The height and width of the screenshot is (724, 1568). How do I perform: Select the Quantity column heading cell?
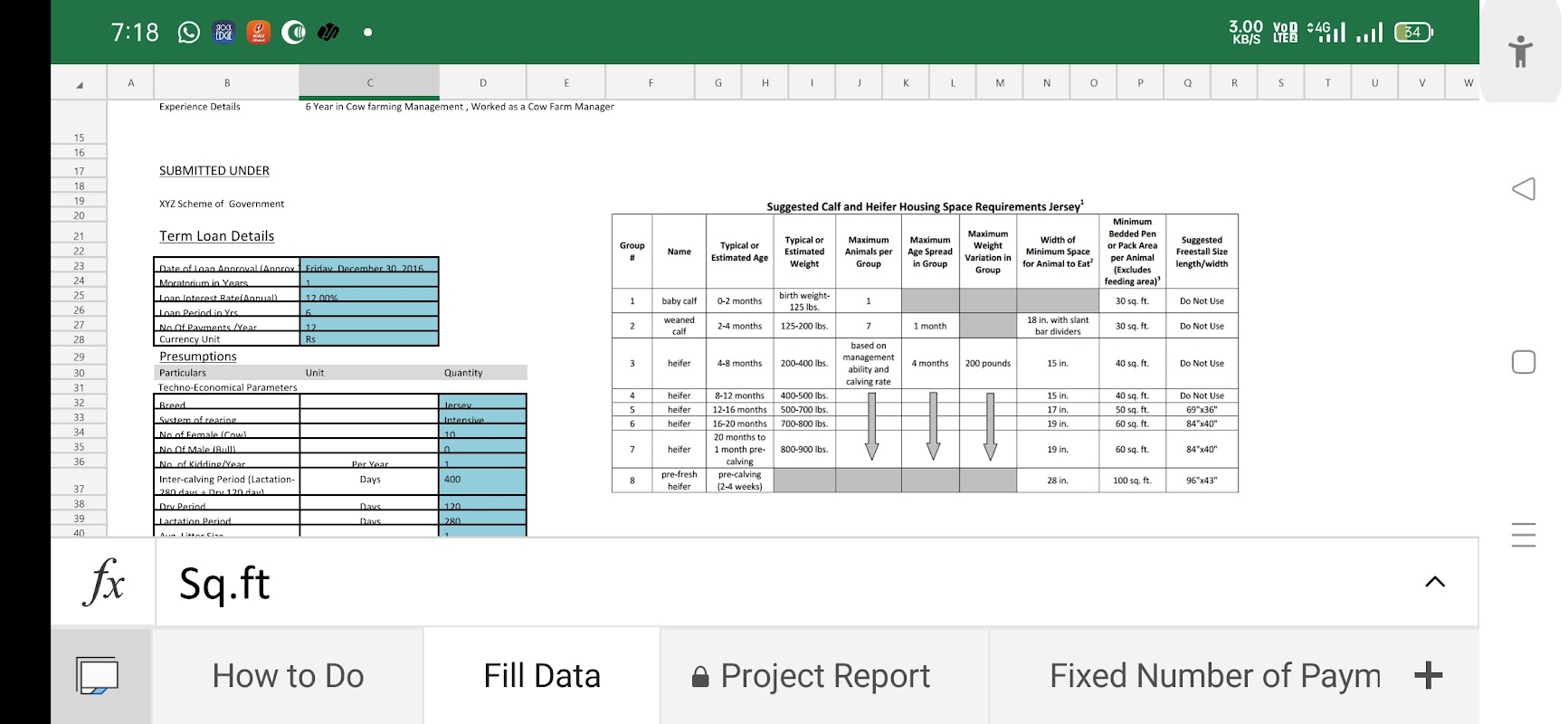pyautogui.click(x=463, y=373)
